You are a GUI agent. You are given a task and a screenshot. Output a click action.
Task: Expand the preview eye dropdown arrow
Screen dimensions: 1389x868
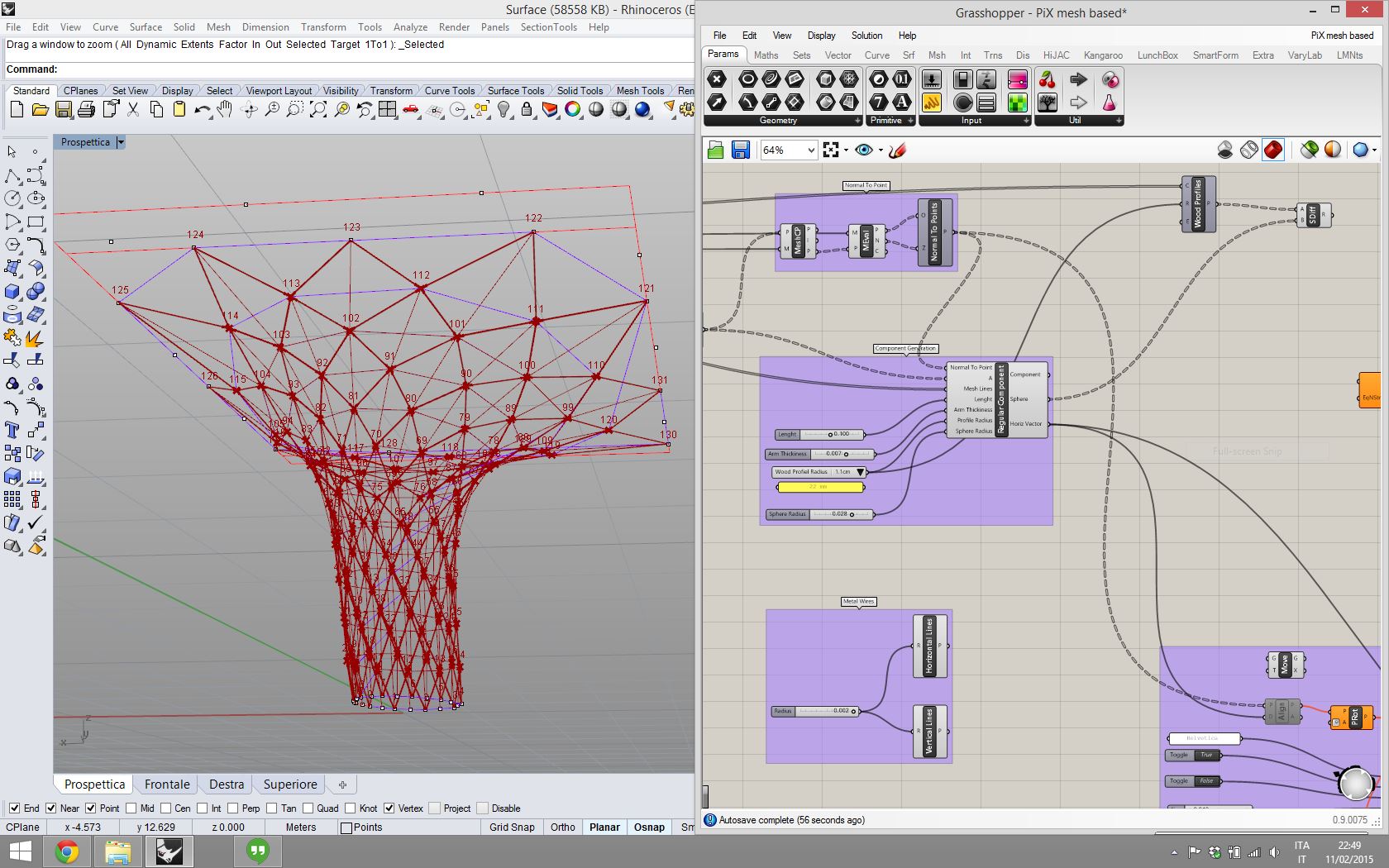click(x=881, y=150)
